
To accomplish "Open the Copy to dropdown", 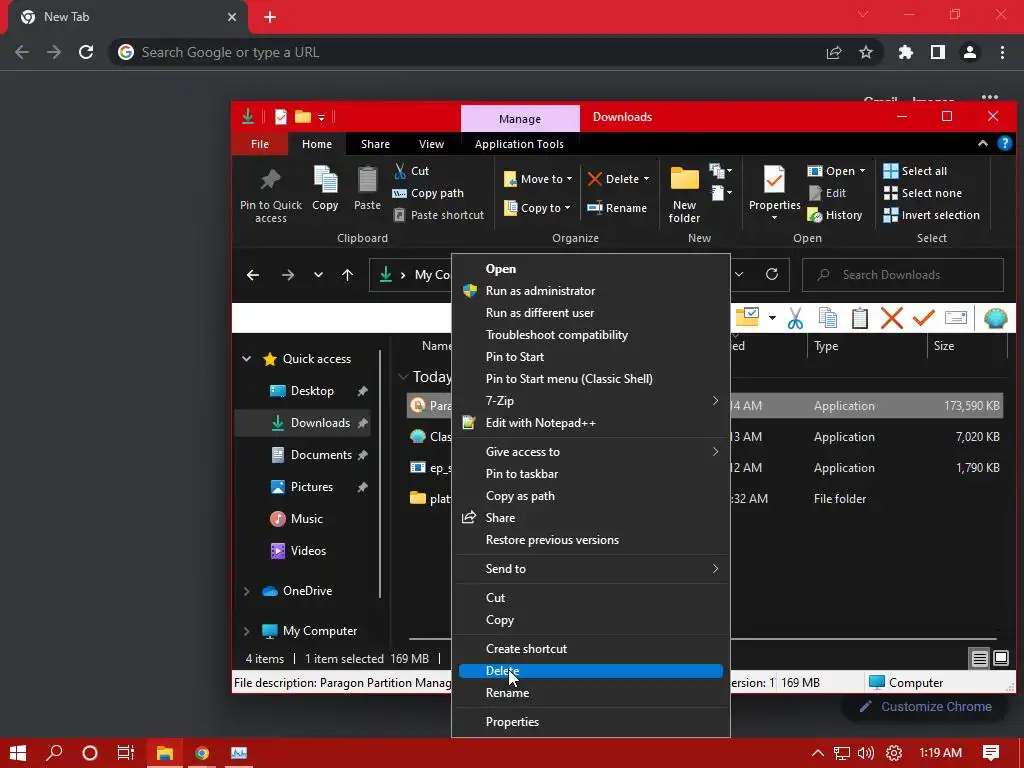I will click(x=537, y=208).
